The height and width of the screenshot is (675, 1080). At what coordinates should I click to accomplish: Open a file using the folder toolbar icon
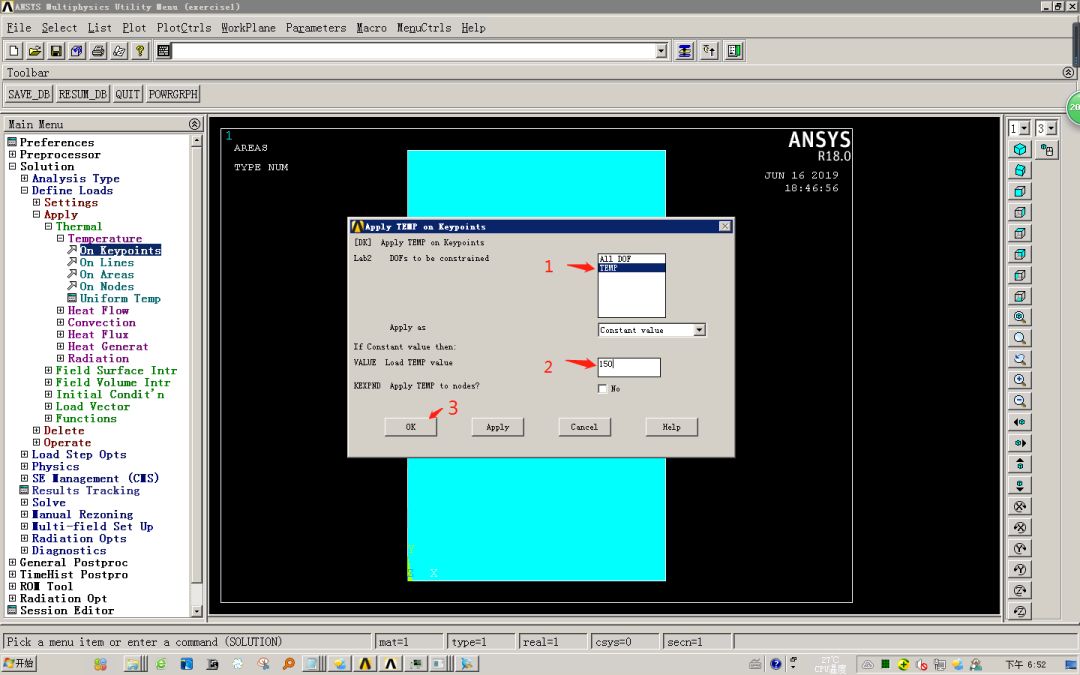tap(35, 51)
